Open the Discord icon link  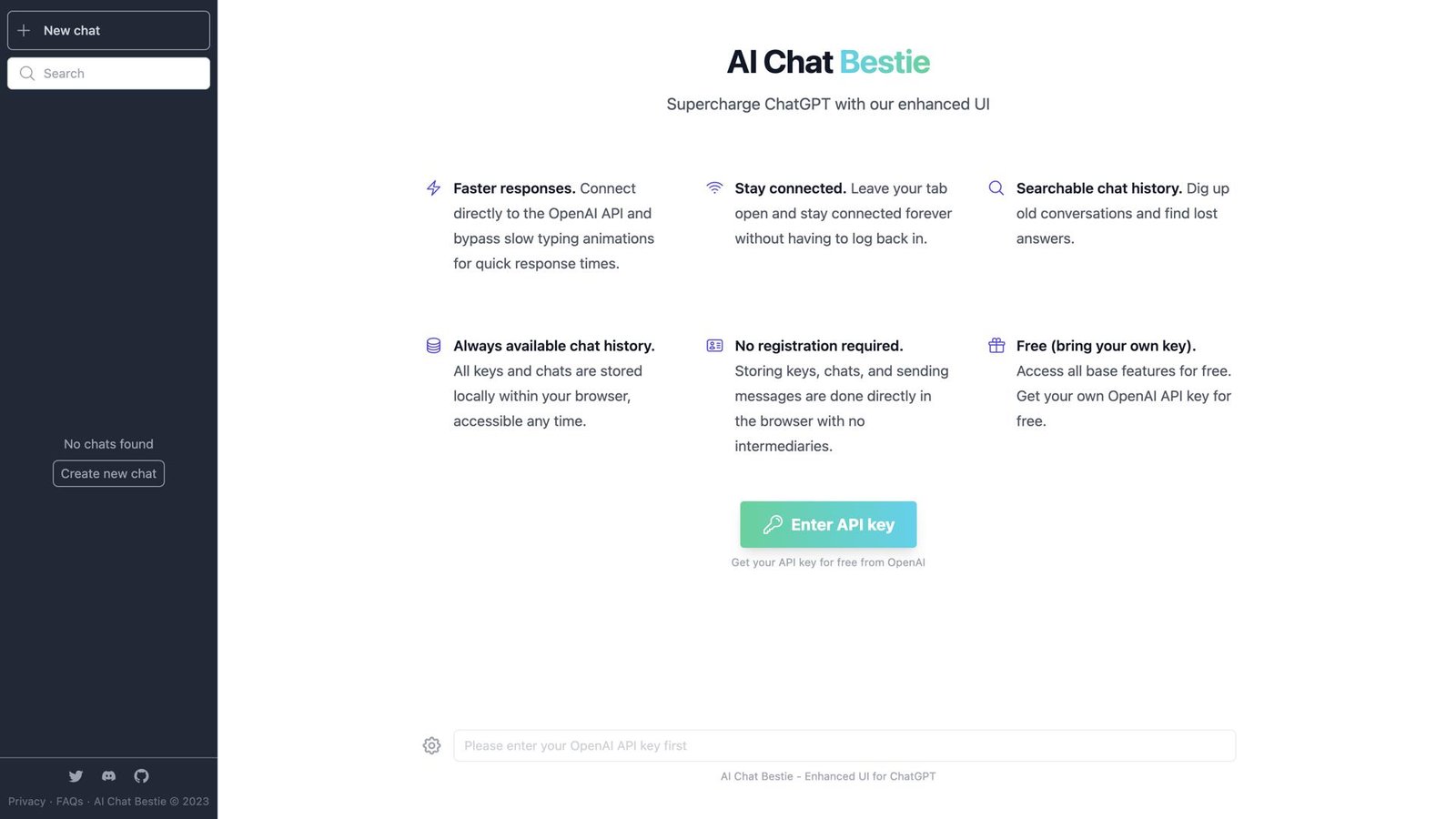pyautogui.click(x=108, y=776)
